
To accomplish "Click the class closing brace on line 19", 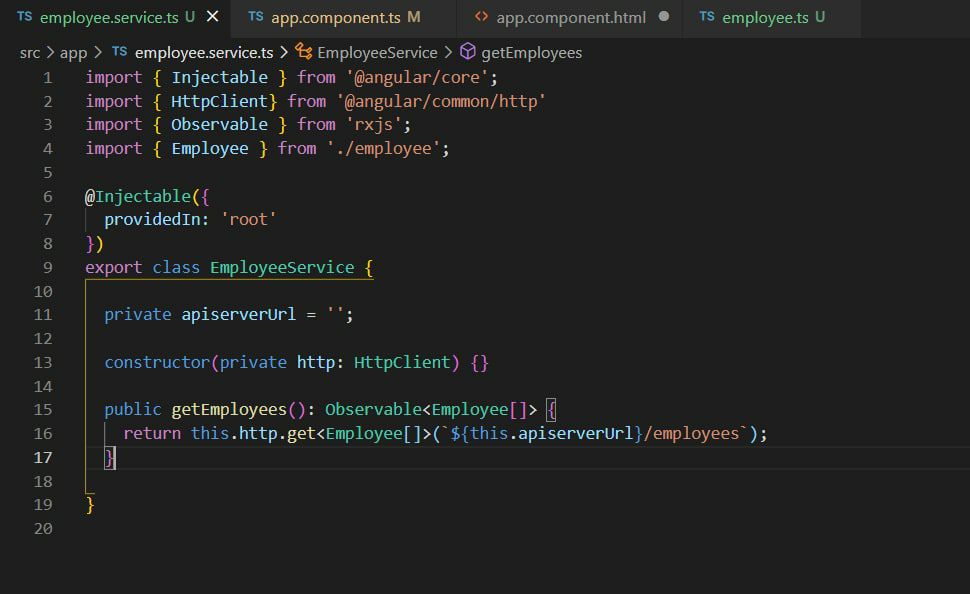I will pyautogui.click(x=90, y=506).
